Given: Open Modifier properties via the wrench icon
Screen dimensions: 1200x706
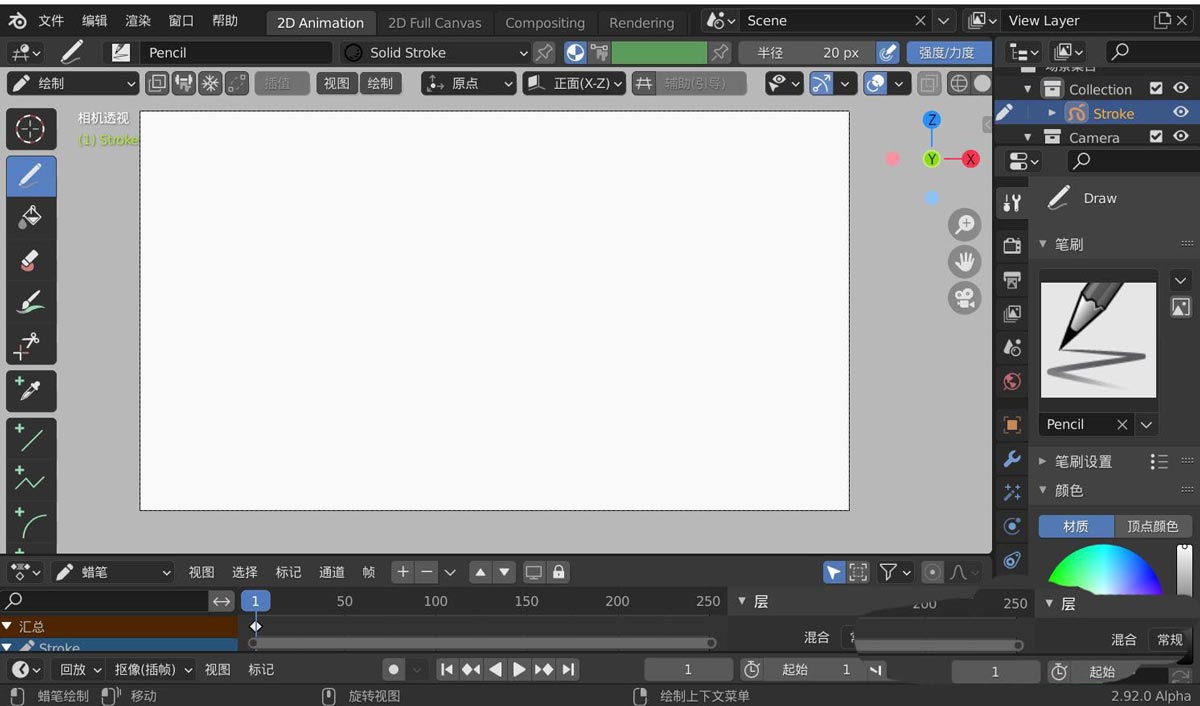Looking at the screenshot, I should point(1011,459).
